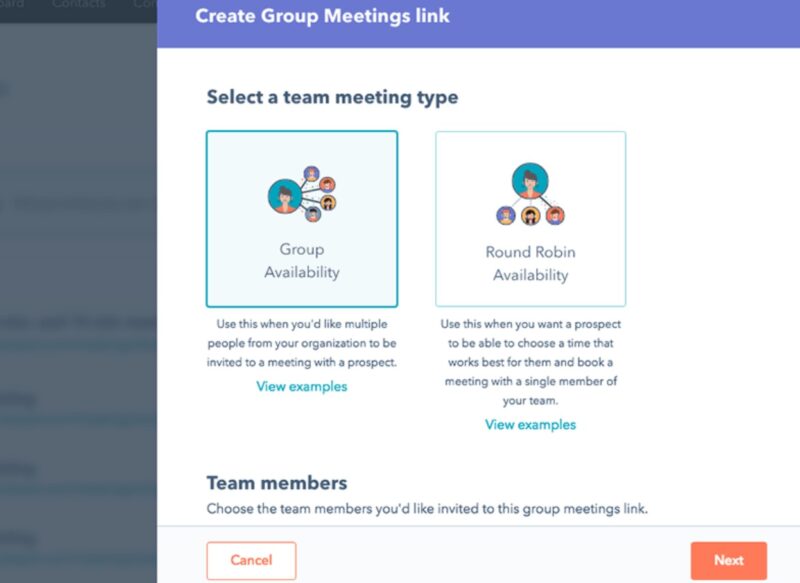Click the 'Team members' section heading
The width and height of the screenshot is (800, 583).
pyautogui.click(x=277, y=483)
